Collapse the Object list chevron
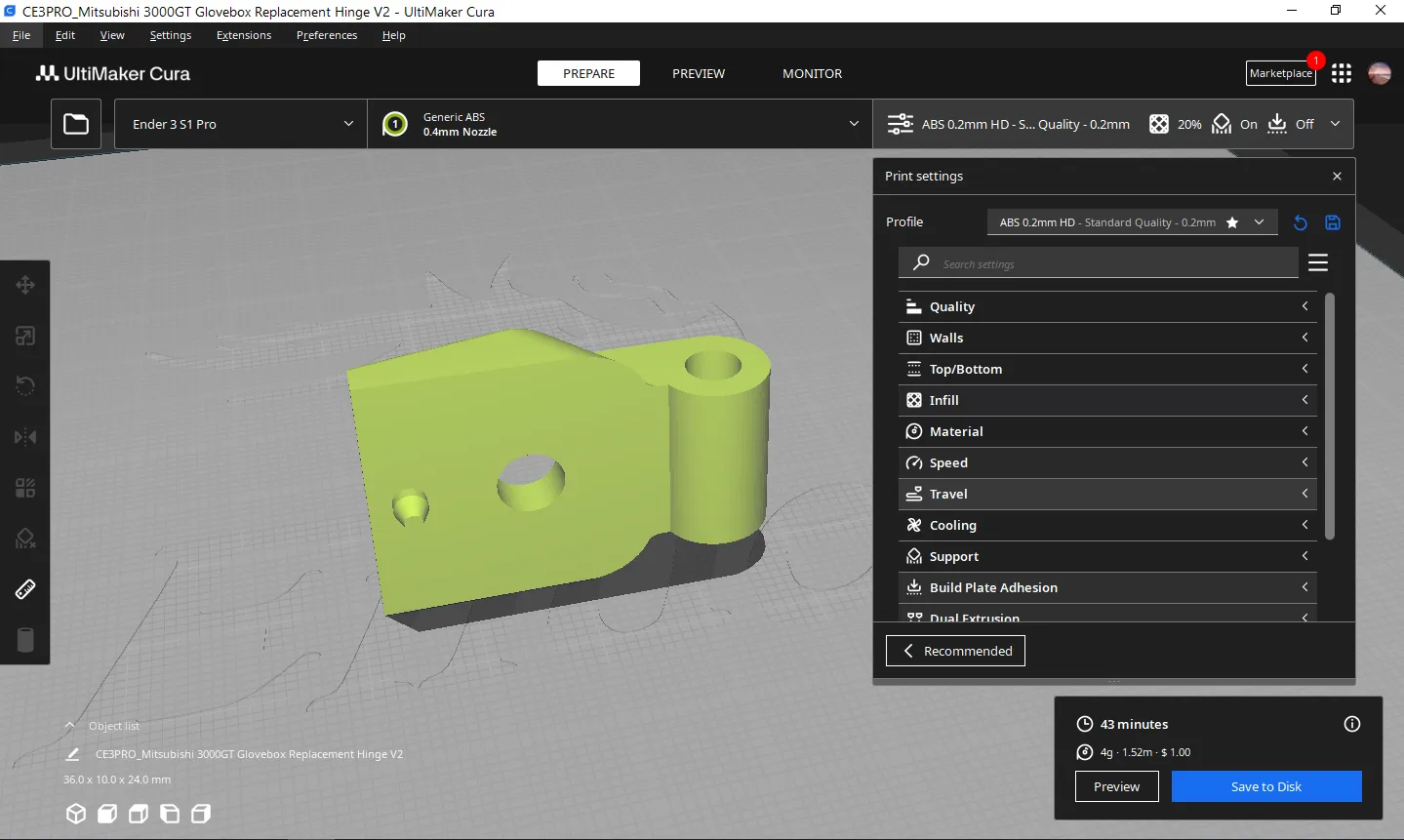This screenshot has width=1404, height=840. point(69,726)
